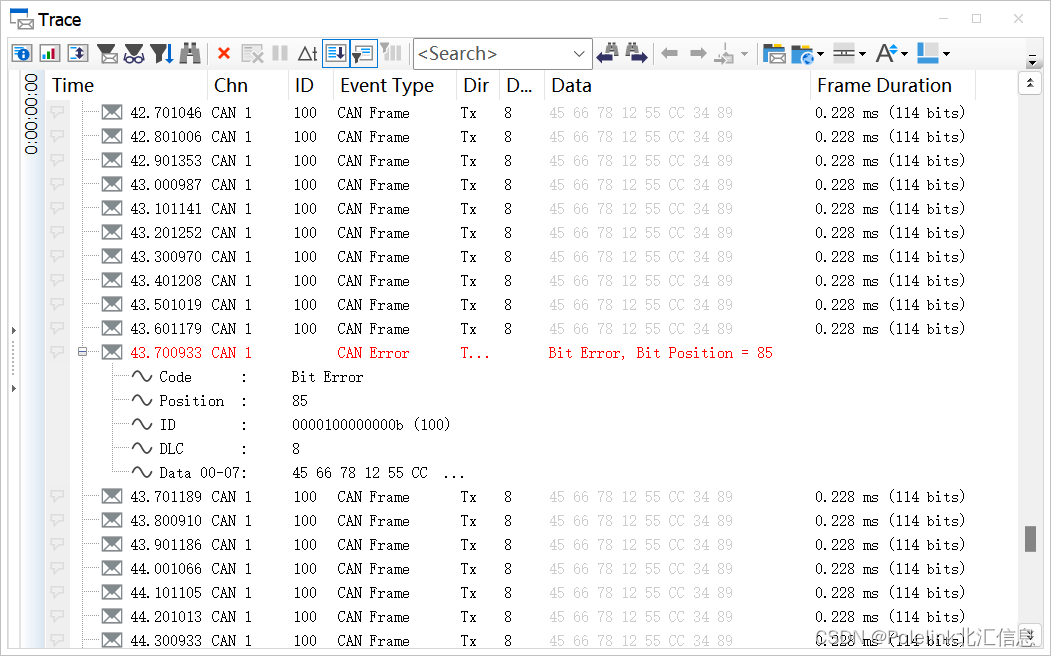Click the folder with globe icon
The width and height of the screenshot is (1051, 656).
point(802,54)
